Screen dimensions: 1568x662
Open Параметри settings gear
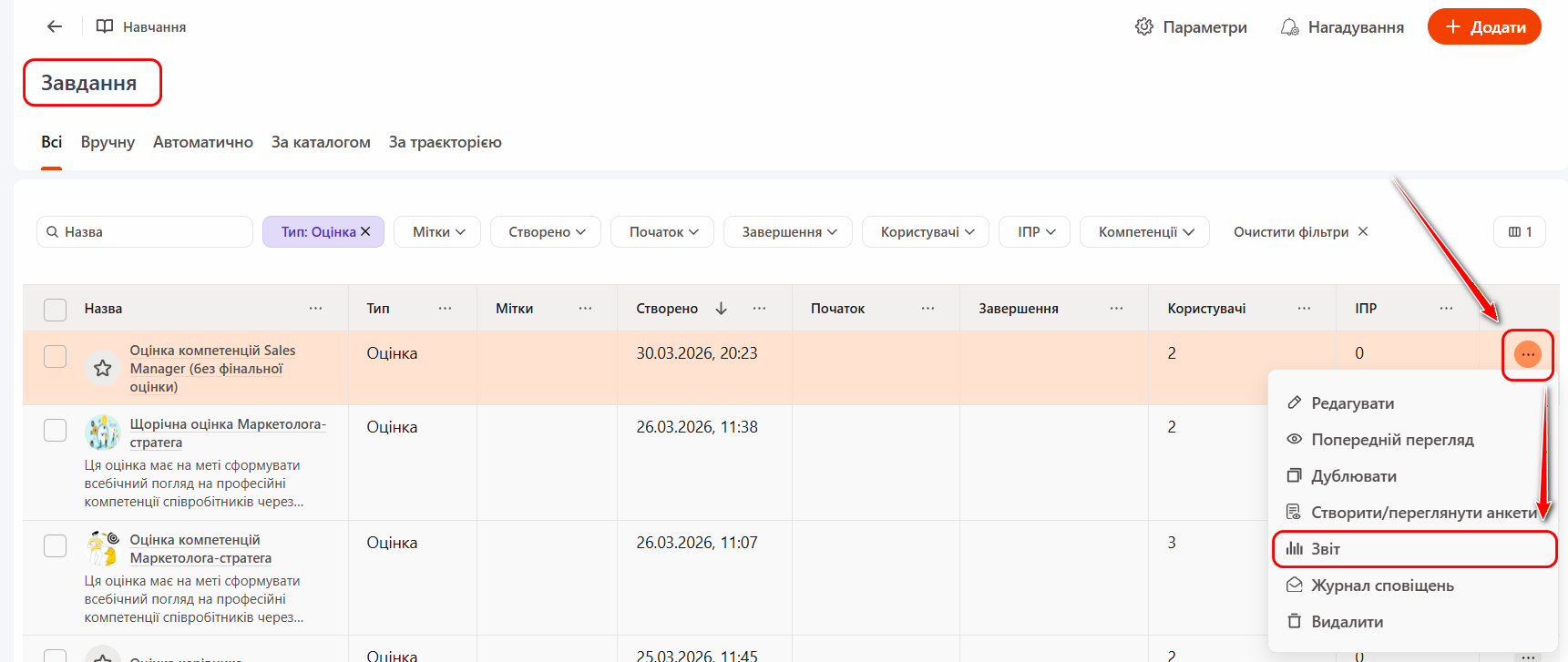pyautogui.click(x=1191, y=27)
